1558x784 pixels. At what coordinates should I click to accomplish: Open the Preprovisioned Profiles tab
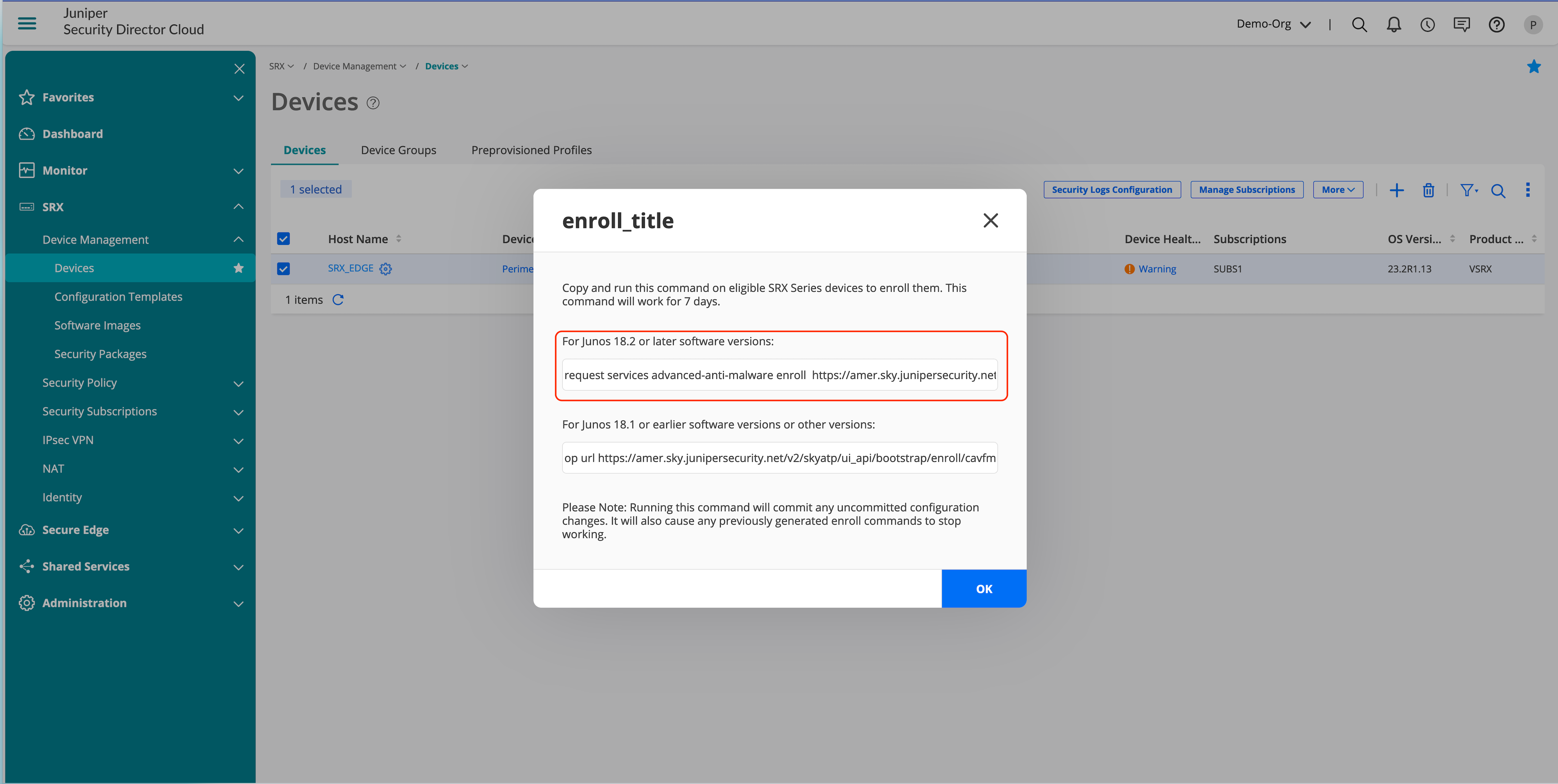531,150
